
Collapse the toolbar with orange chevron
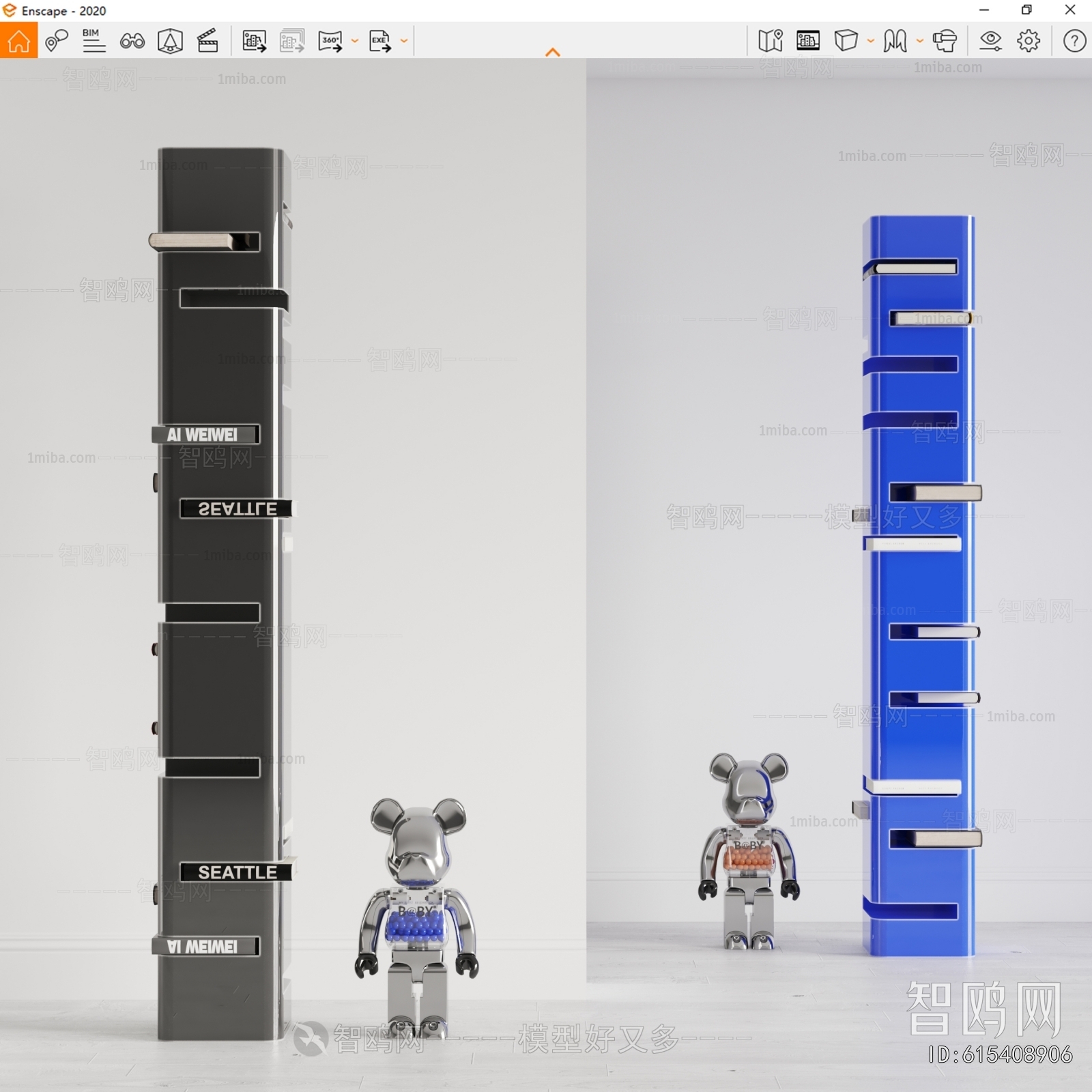pos(553,52)
